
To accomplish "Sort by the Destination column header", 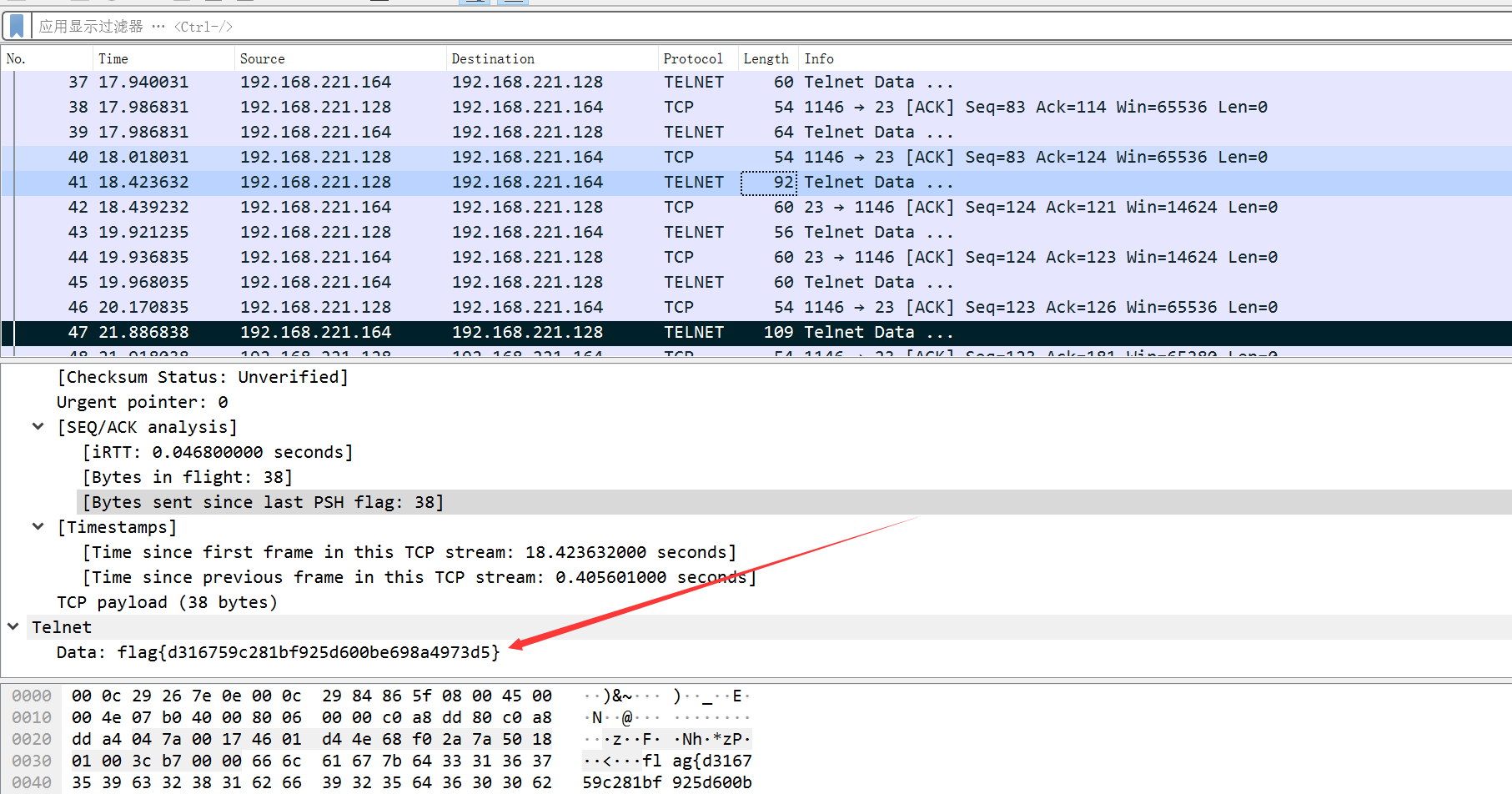I will point(552,58).
